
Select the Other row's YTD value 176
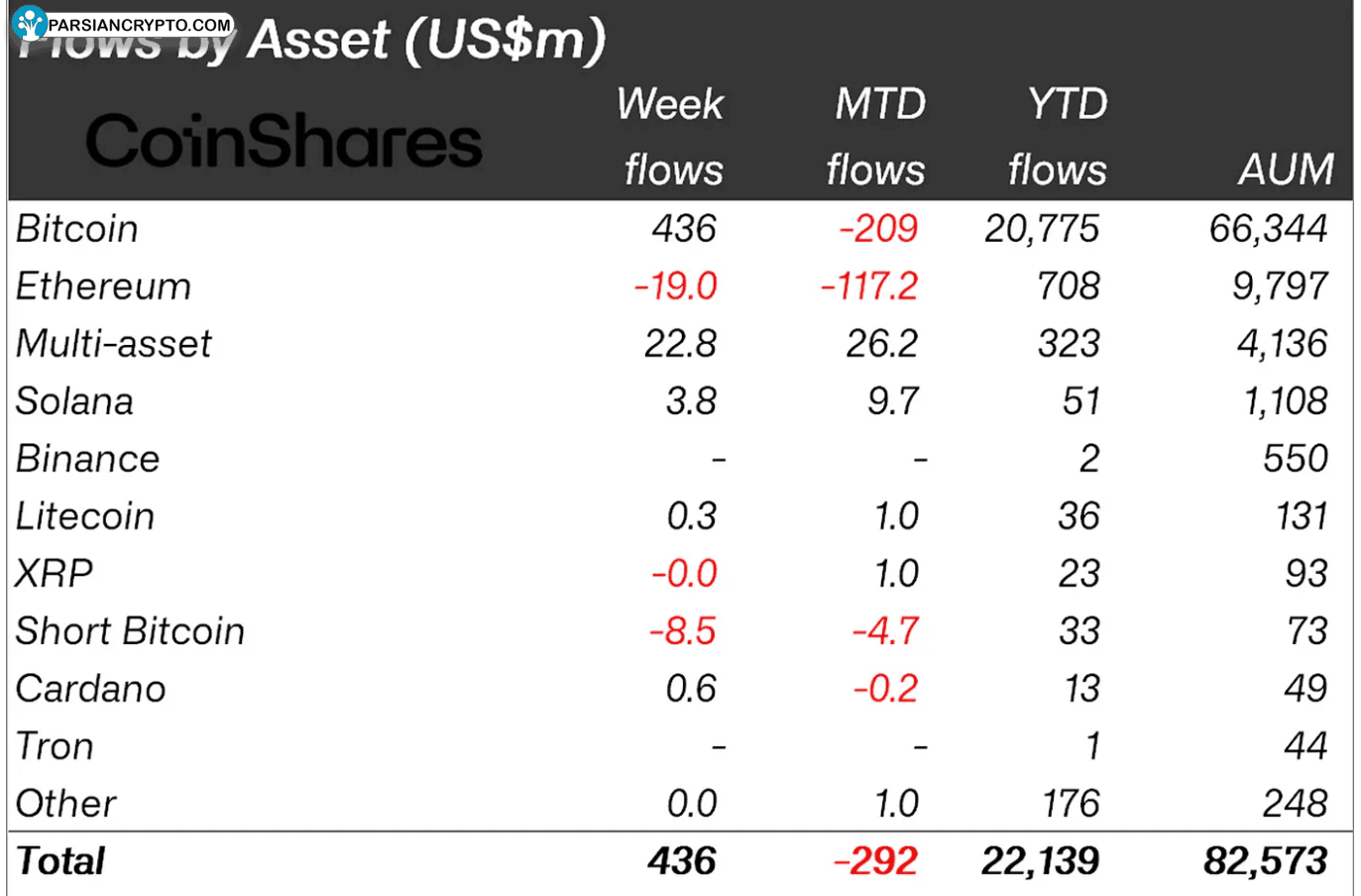1072,804
